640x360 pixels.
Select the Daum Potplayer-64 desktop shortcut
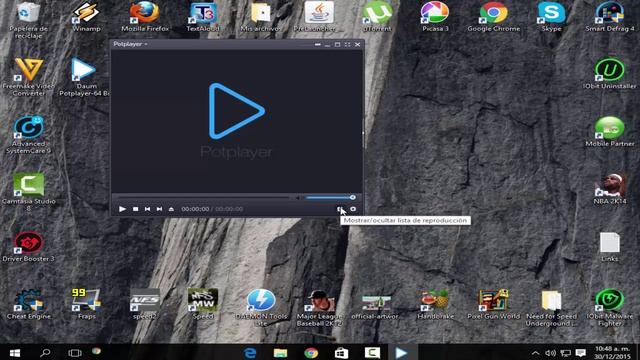click(x=84, y=77)
